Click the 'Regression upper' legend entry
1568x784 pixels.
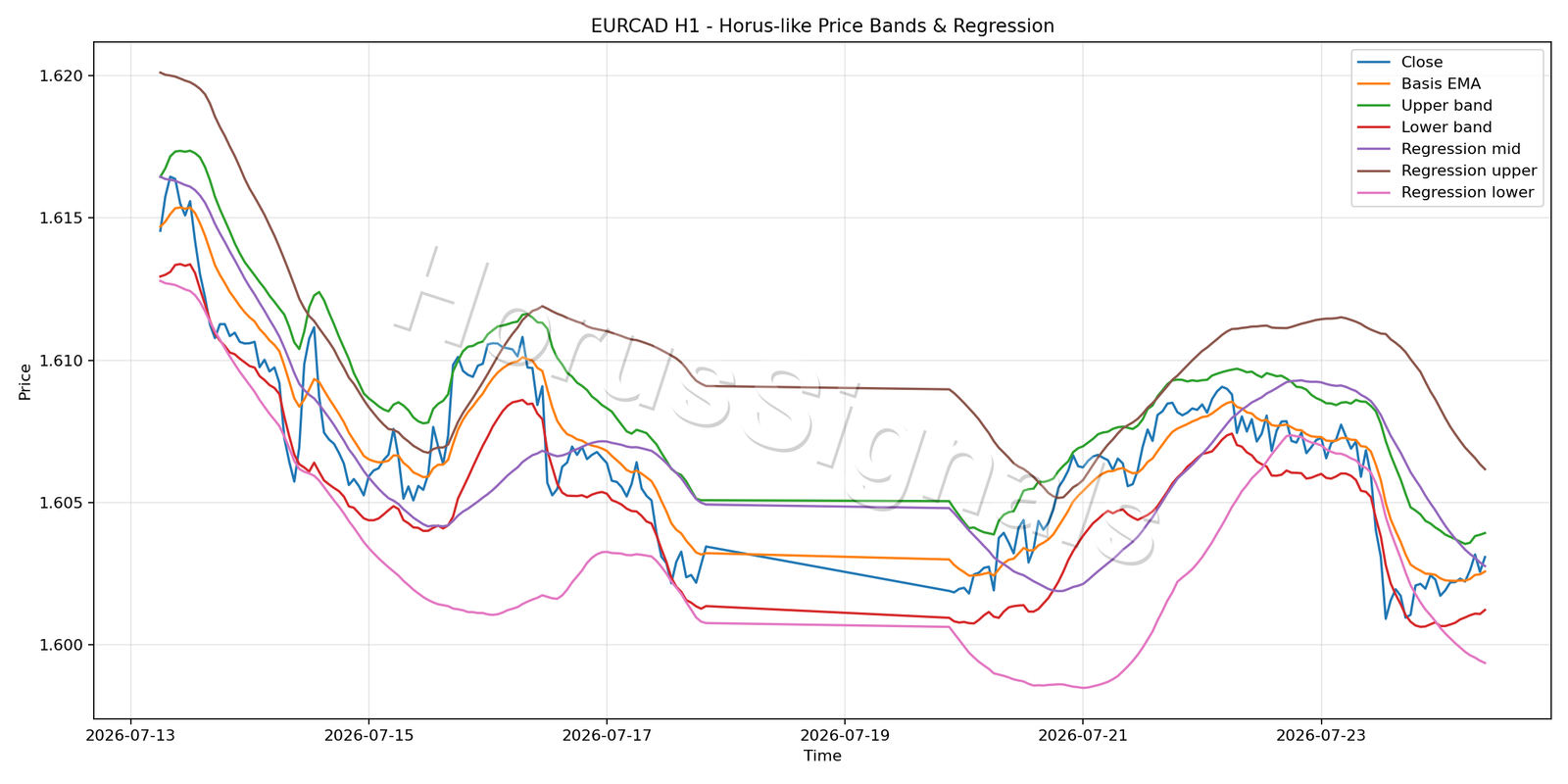point(1447,171)
